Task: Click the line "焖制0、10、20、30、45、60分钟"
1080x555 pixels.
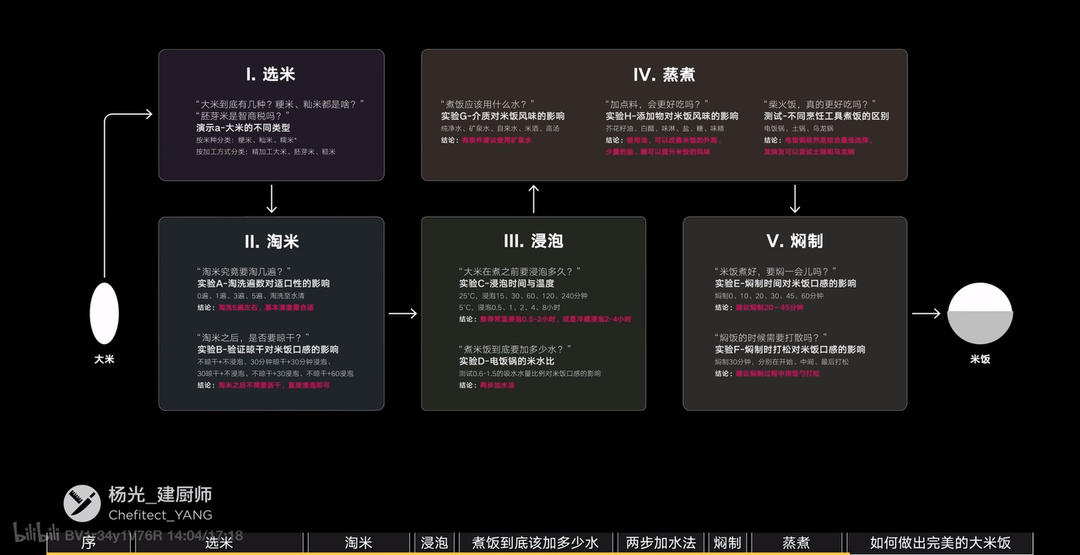Action: click(x=768, y=295)
